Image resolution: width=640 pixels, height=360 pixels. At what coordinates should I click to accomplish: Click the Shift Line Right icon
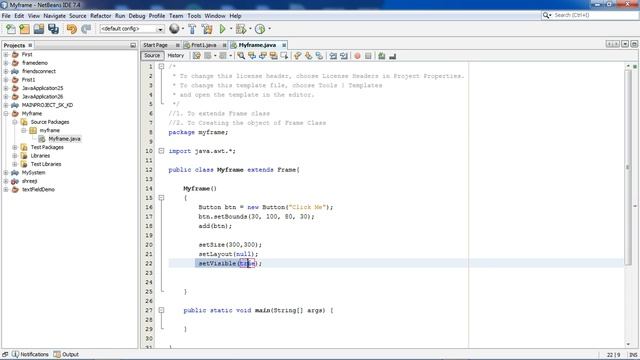[x=344, y=56]
